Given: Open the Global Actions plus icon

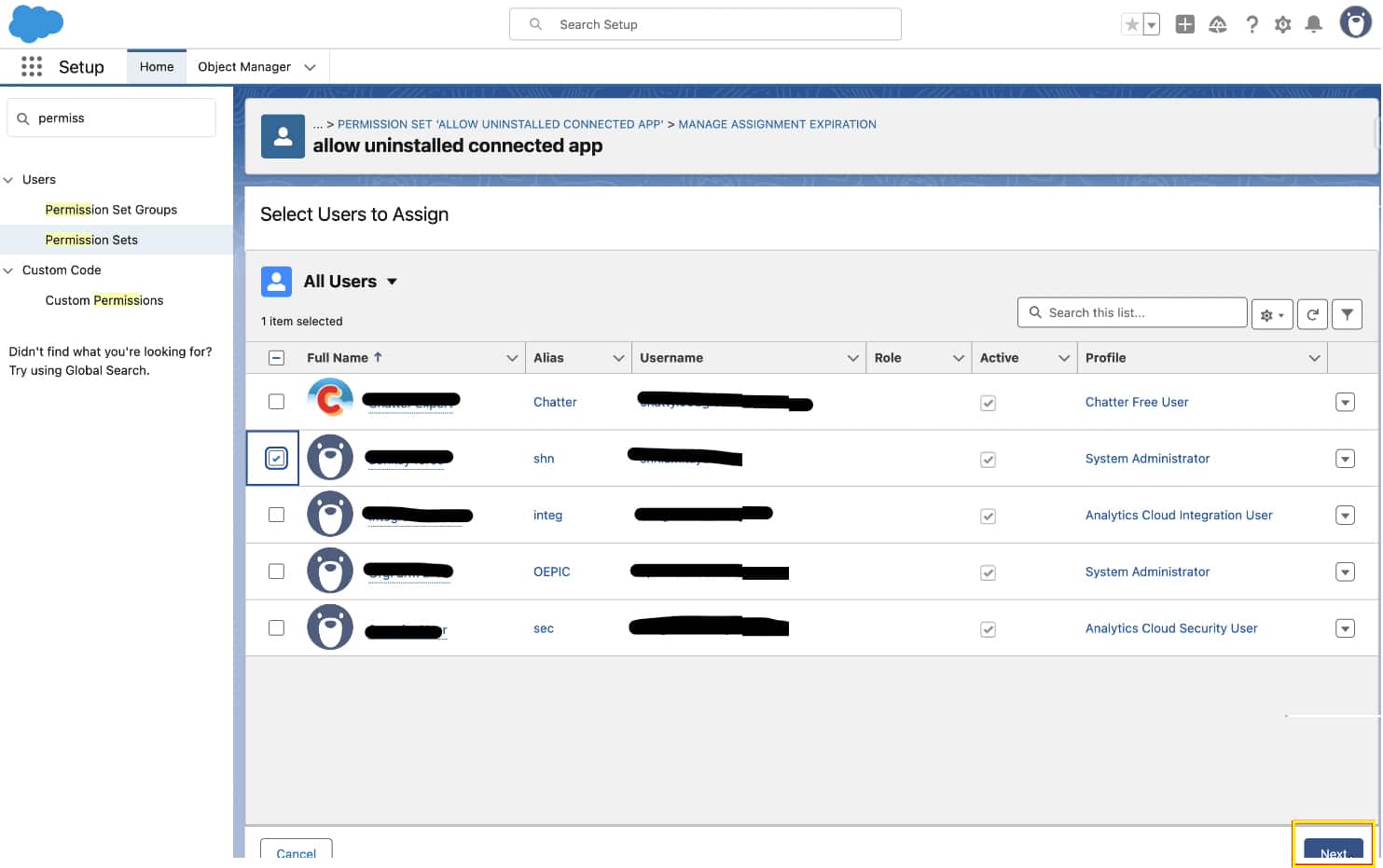Looking at the screenshot, I should 1184,24.
